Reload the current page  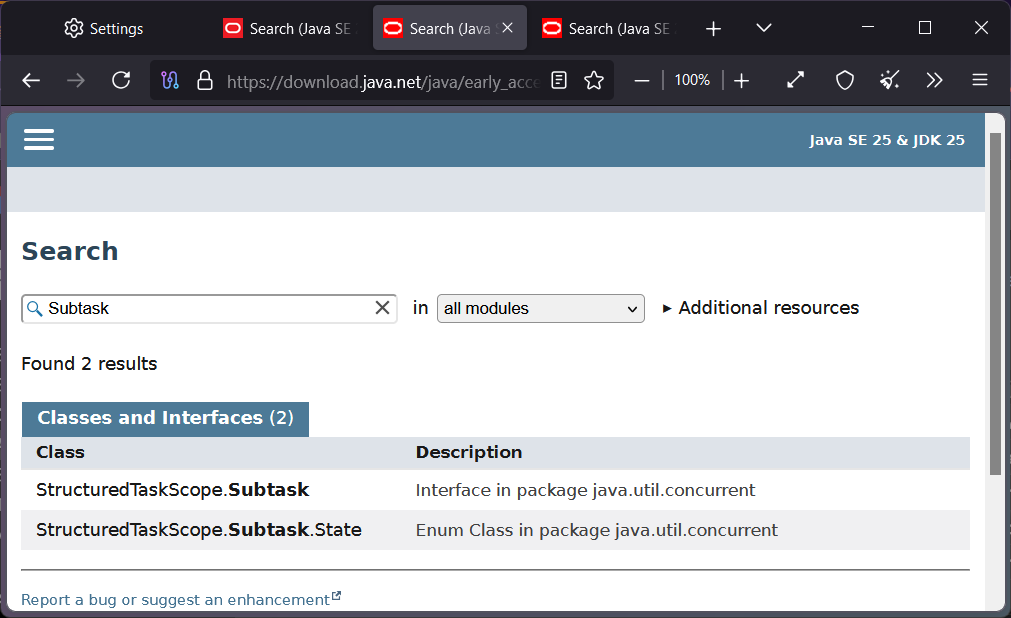coord(121,81)
